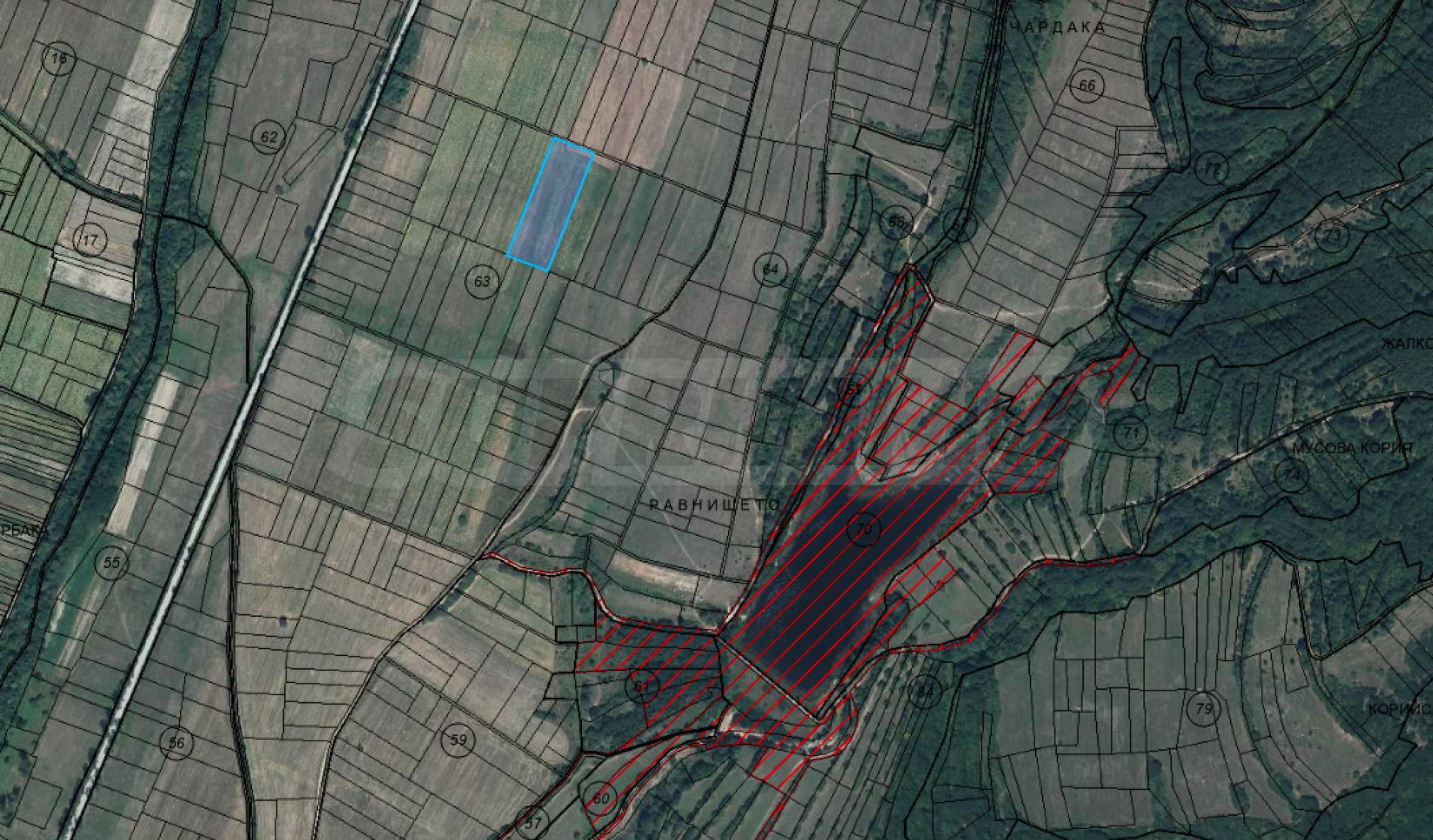Click circled marker 74
The height and width of the screenshot is (840, 1433).
point(1291,476)
